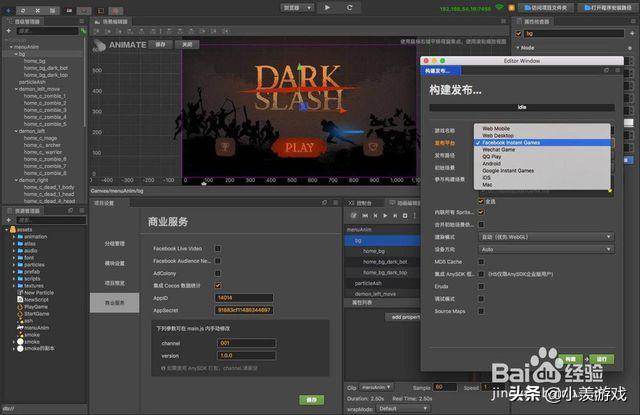Toggle the select-all scenes checkbox
The image size is (640, 415).
(x=481, y=201)
